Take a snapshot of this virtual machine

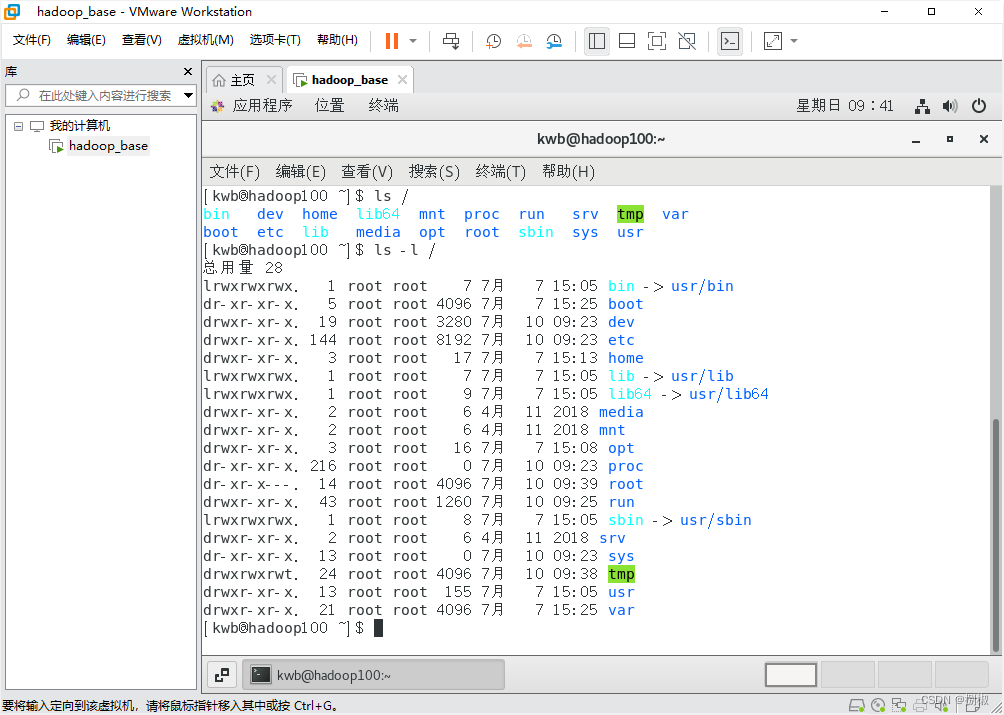coord(493,41)
